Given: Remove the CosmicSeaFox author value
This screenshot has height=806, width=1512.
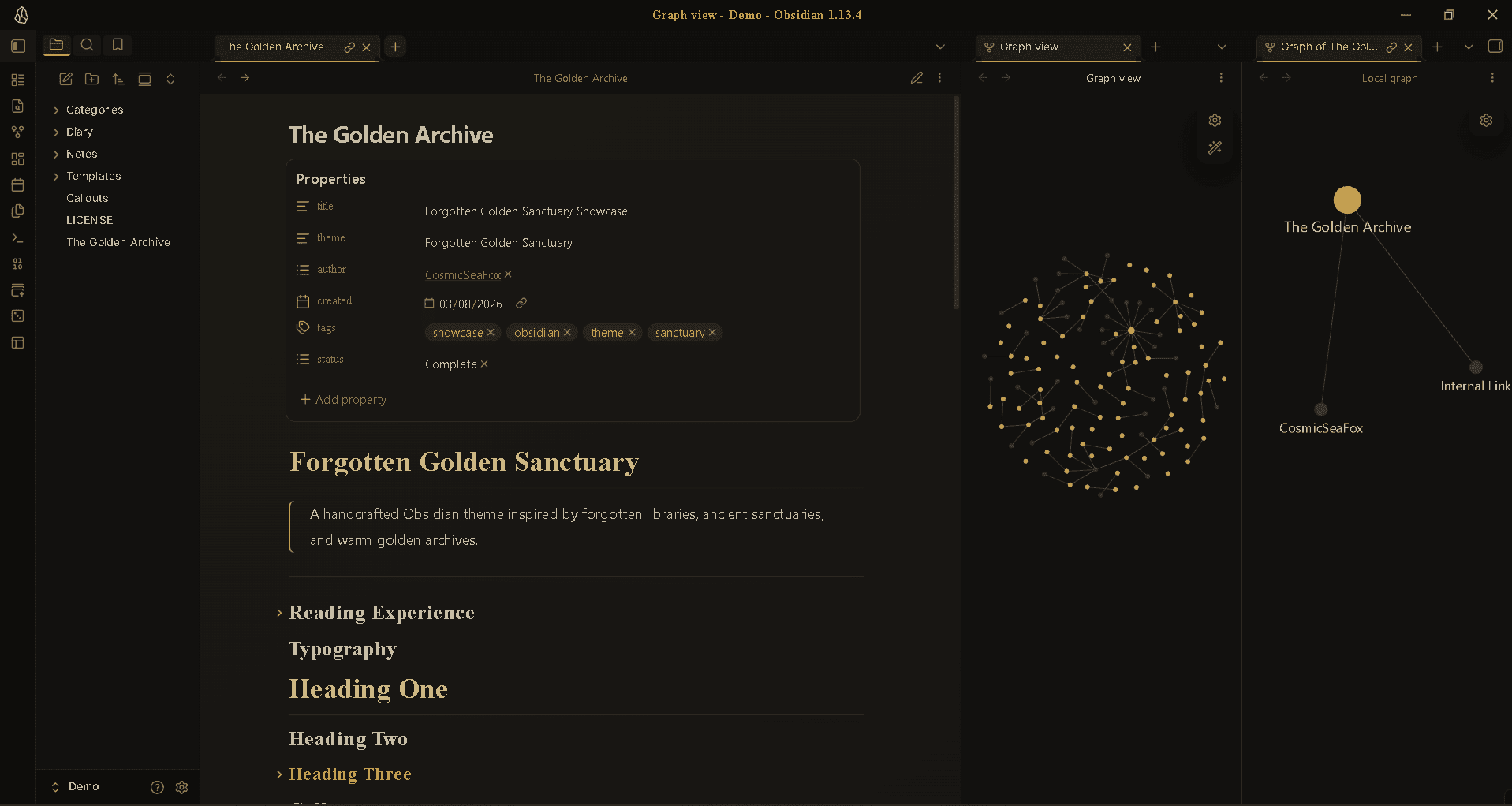Looking at the screenshot, I should click(508, 274).
